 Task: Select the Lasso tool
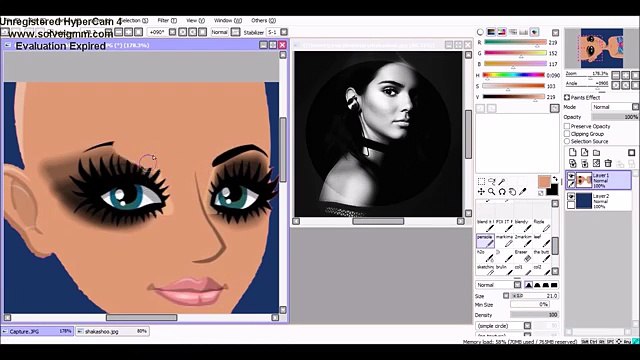coord(492,182)
